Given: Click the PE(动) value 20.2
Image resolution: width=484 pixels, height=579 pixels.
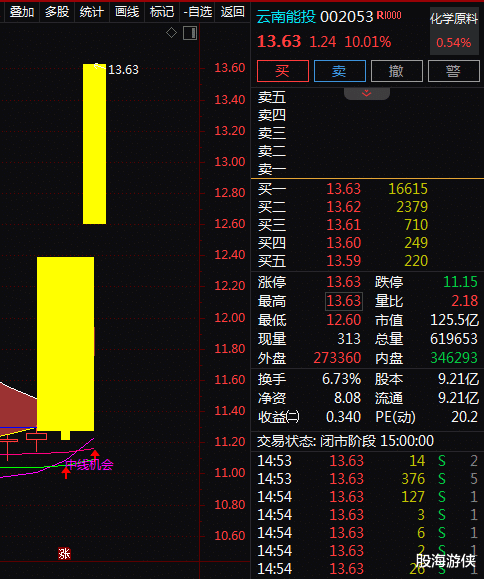Looking at the screenshot, I should coord(465,417).
